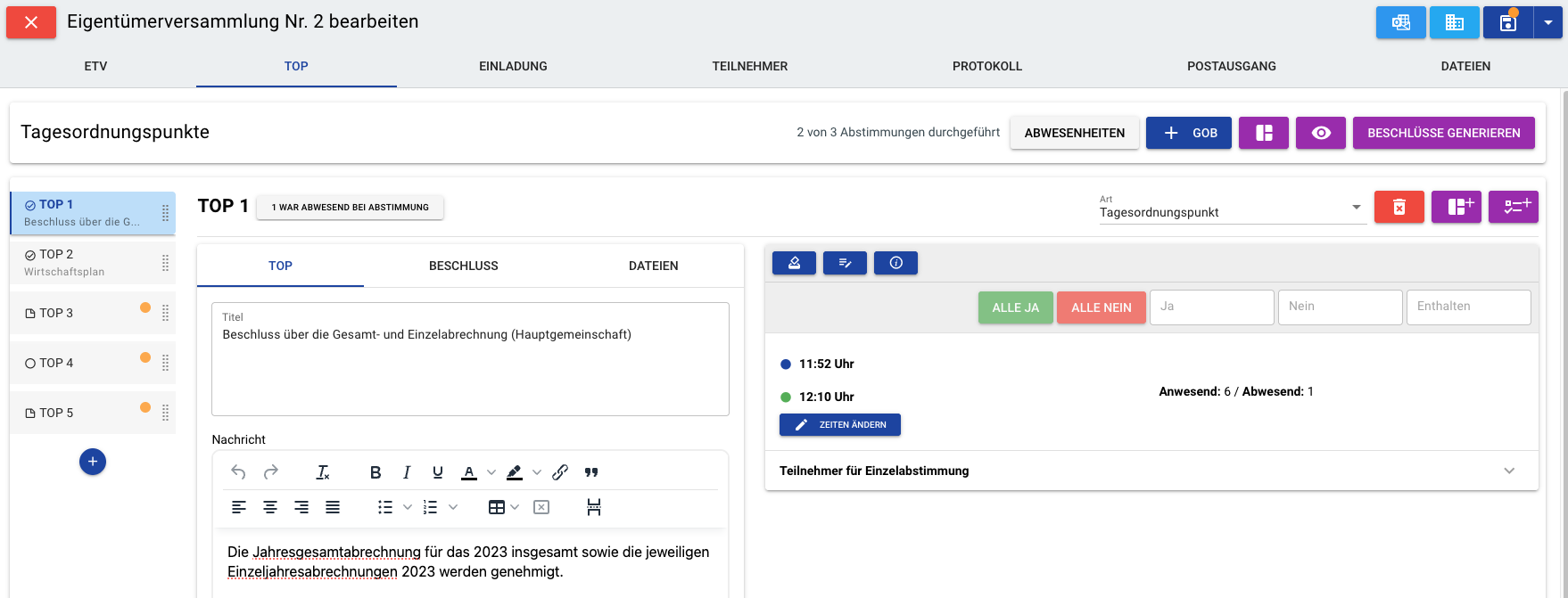1568x598 pixels.
Task: Click the ALLE JA button
Action: point(1016,307)
